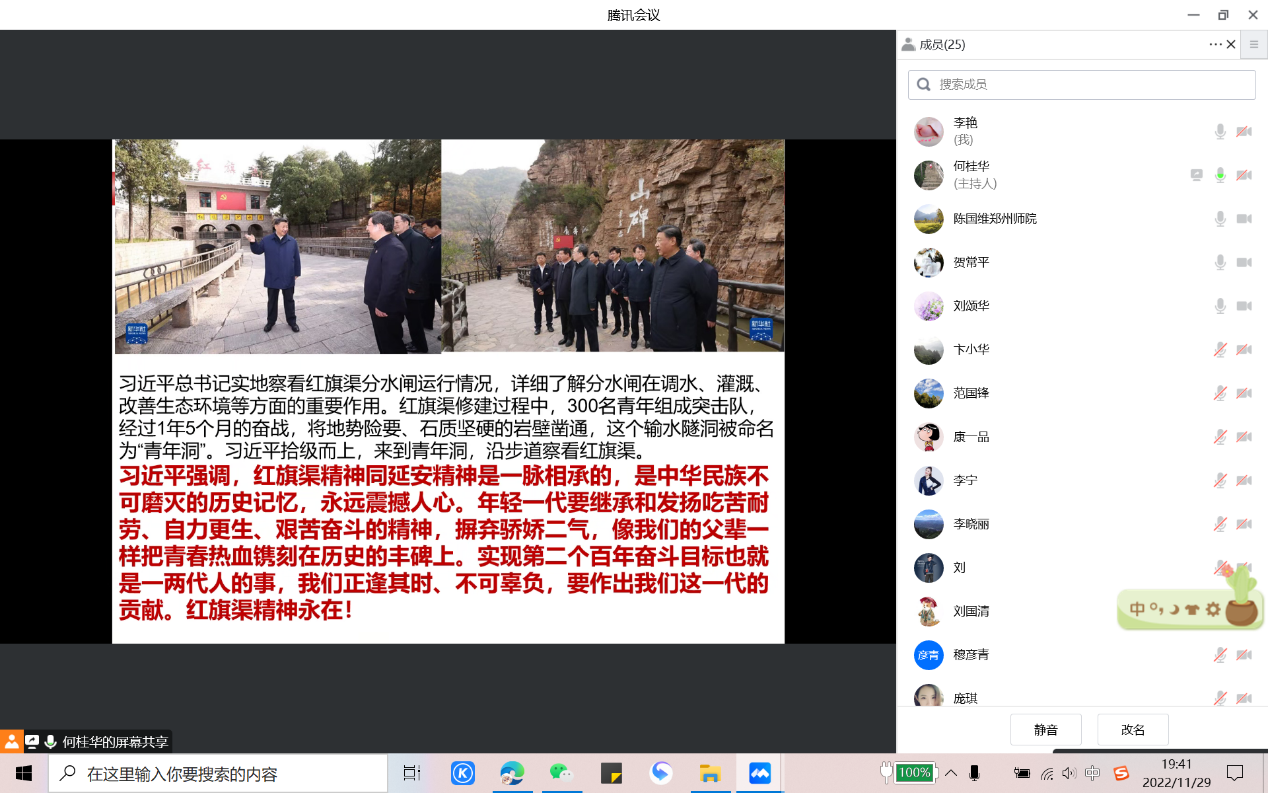Toggle the camera icon for 刘颂华
The height and width of the screenshot is (793, 1268).
[1244, 306]
